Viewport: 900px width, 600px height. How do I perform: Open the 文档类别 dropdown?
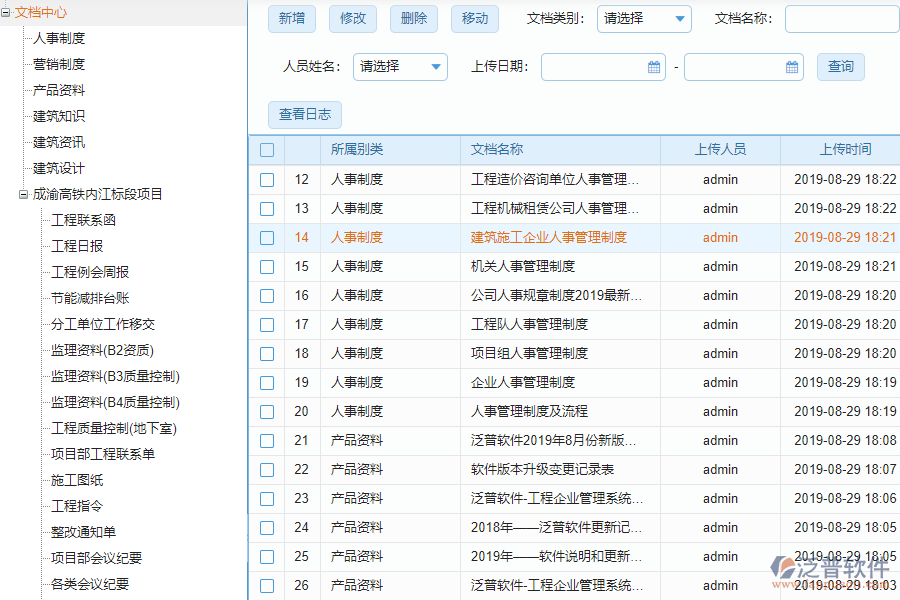(644, 19)
